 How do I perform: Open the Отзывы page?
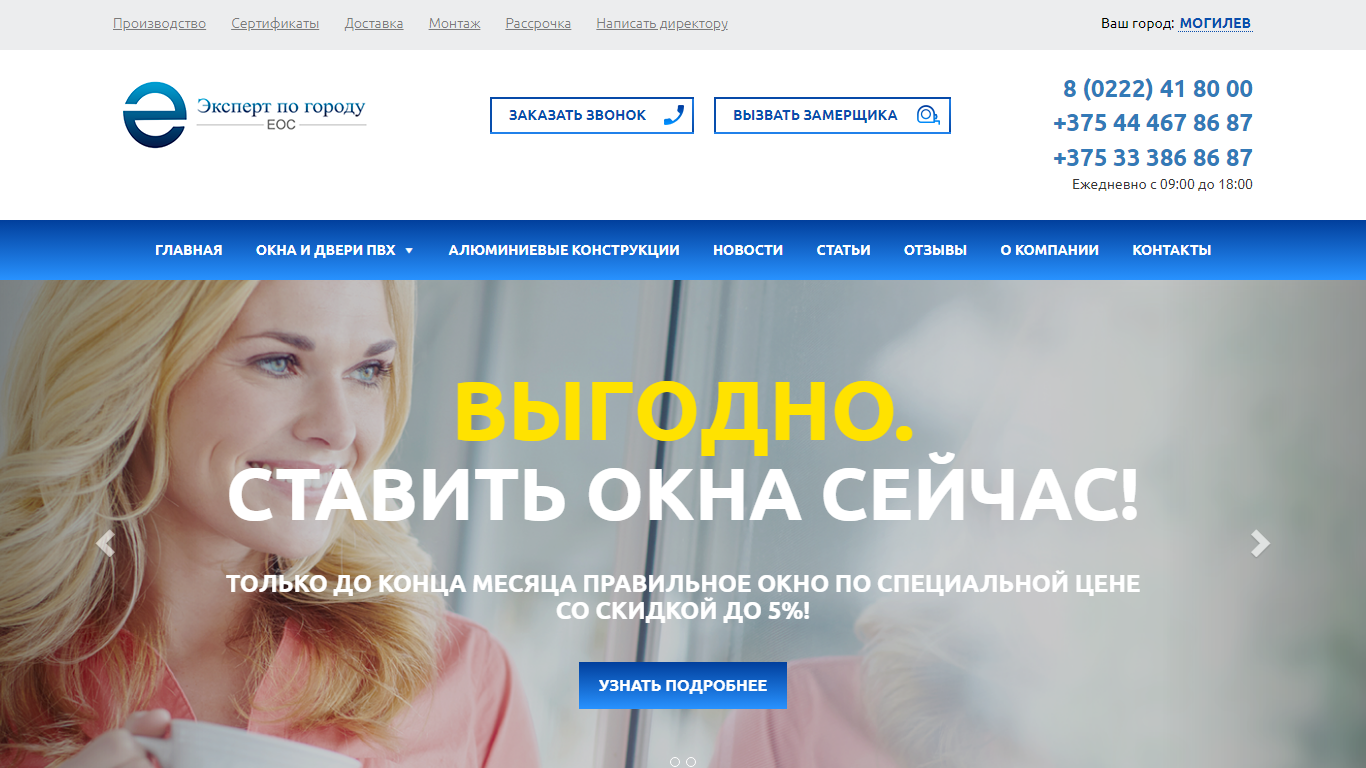(x=935, y=250)
